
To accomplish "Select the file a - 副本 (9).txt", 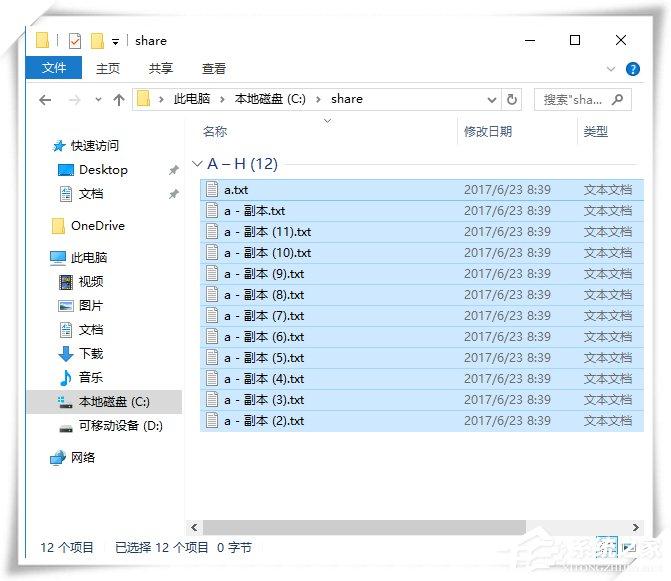I will click(422, 273).
